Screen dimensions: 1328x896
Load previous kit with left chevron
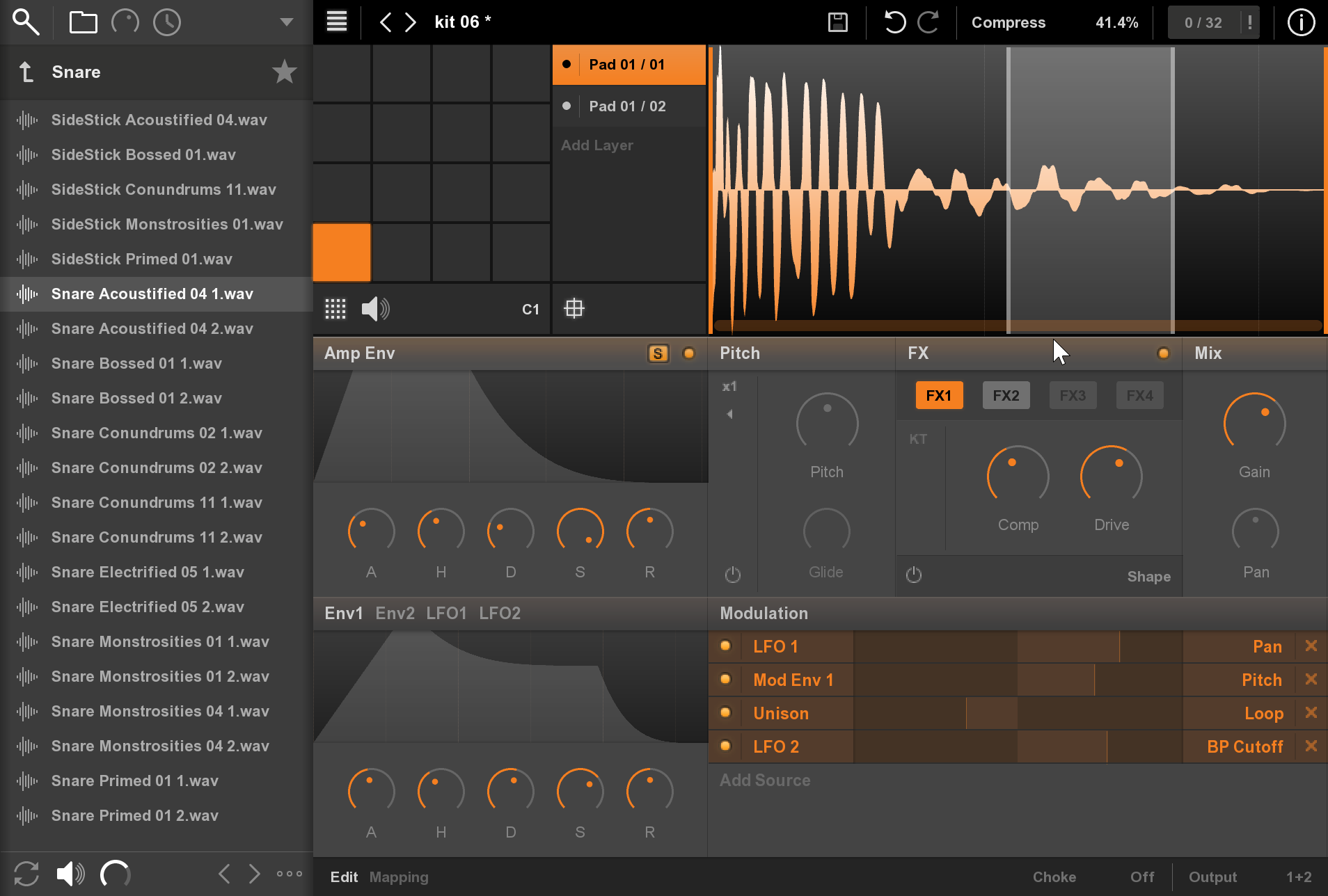pyautogui.click(x=385, y=22)
